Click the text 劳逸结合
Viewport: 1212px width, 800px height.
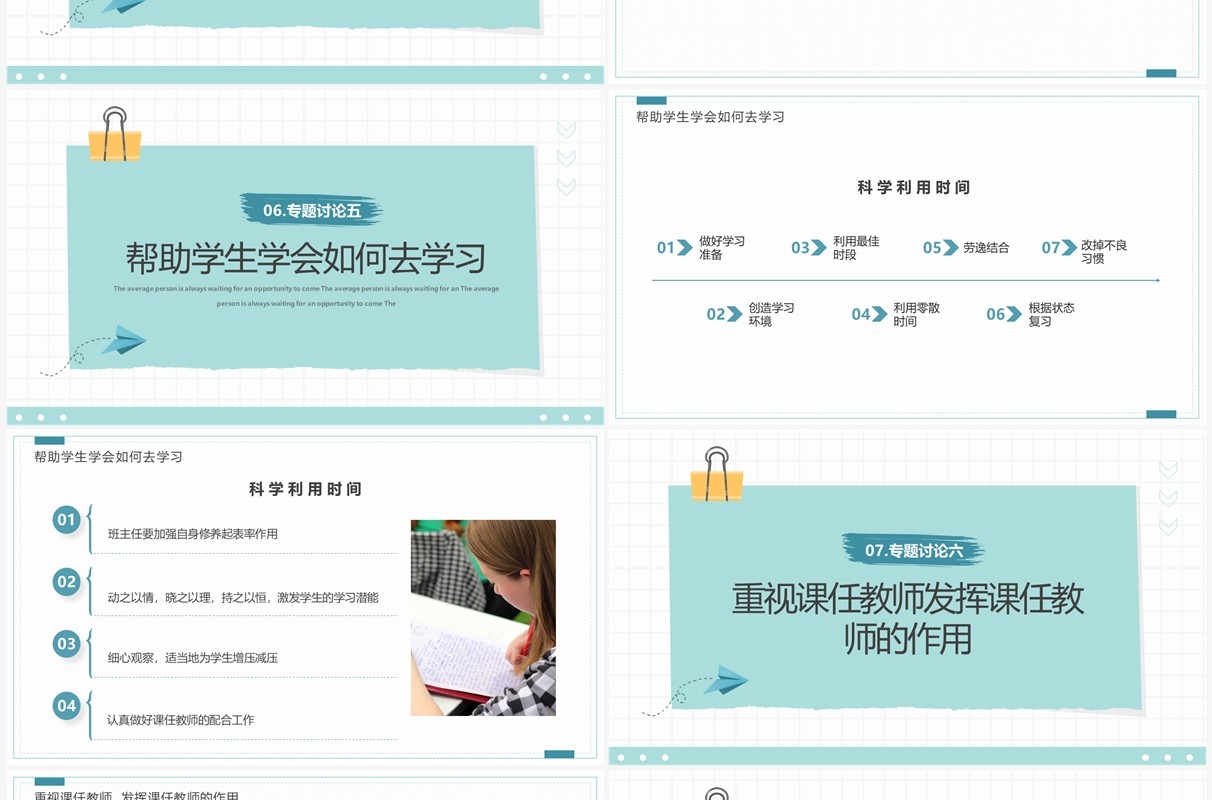(x=986, y=248)
